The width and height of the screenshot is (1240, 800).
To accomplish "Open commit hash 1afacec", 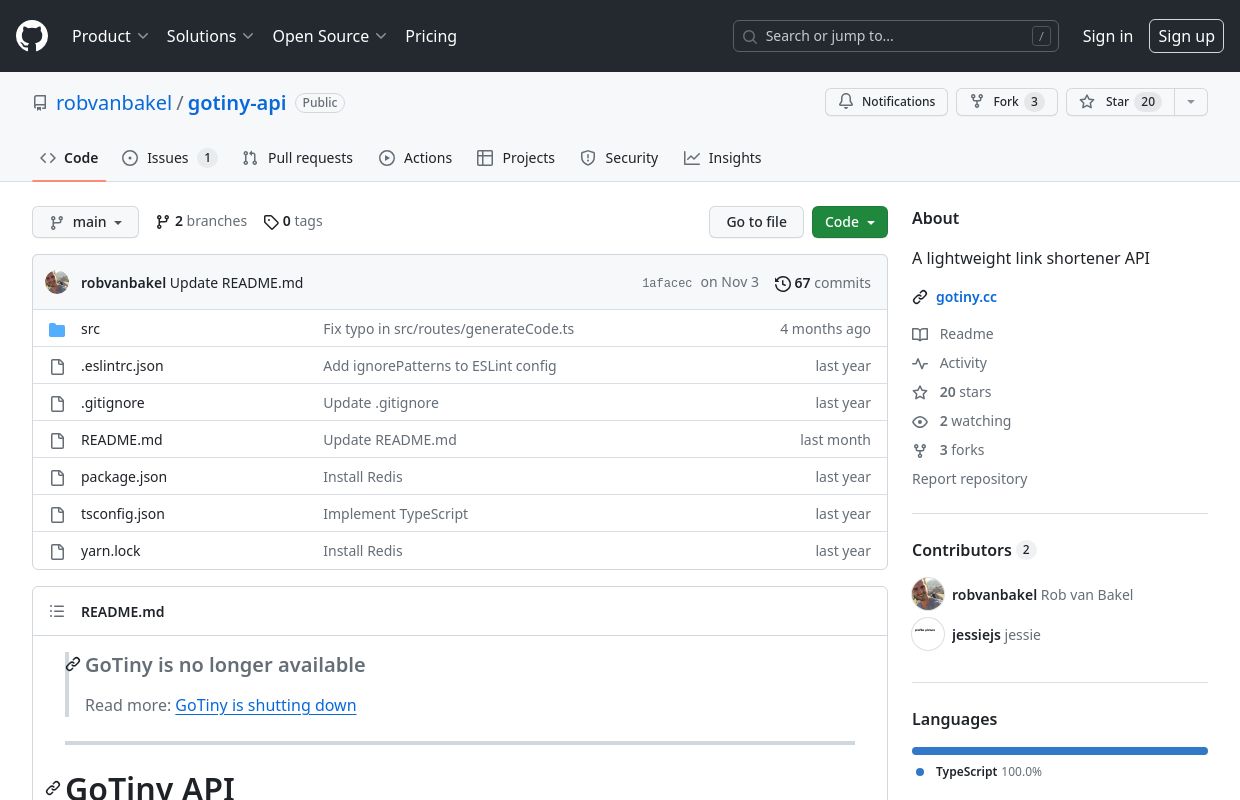I will (x=667, y=283).
